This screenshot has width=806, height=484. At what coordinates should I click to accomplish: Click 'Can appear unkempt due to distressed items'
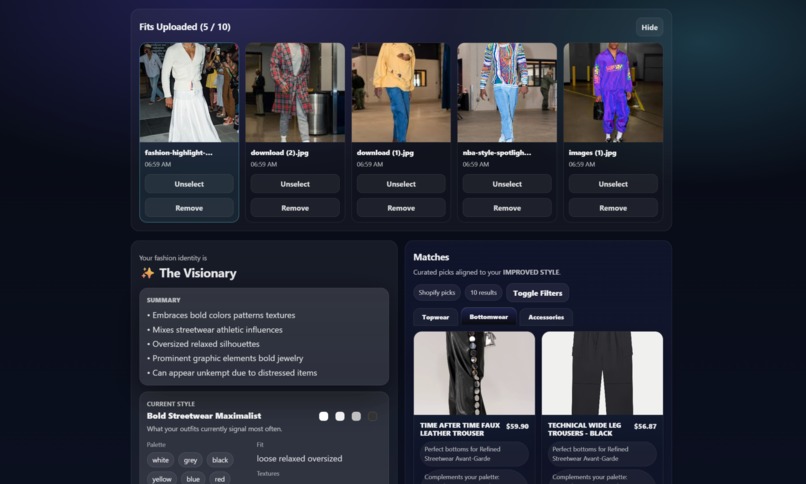point(232,373)
